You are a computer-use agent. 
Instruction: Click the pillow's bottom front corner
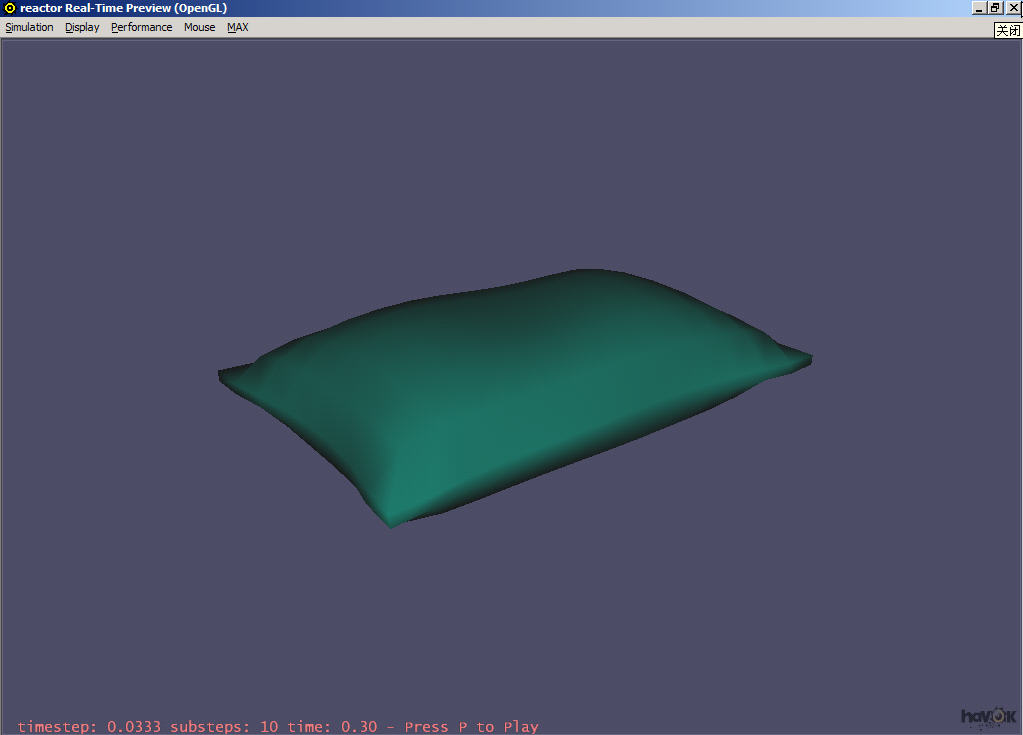coord(391,522)
